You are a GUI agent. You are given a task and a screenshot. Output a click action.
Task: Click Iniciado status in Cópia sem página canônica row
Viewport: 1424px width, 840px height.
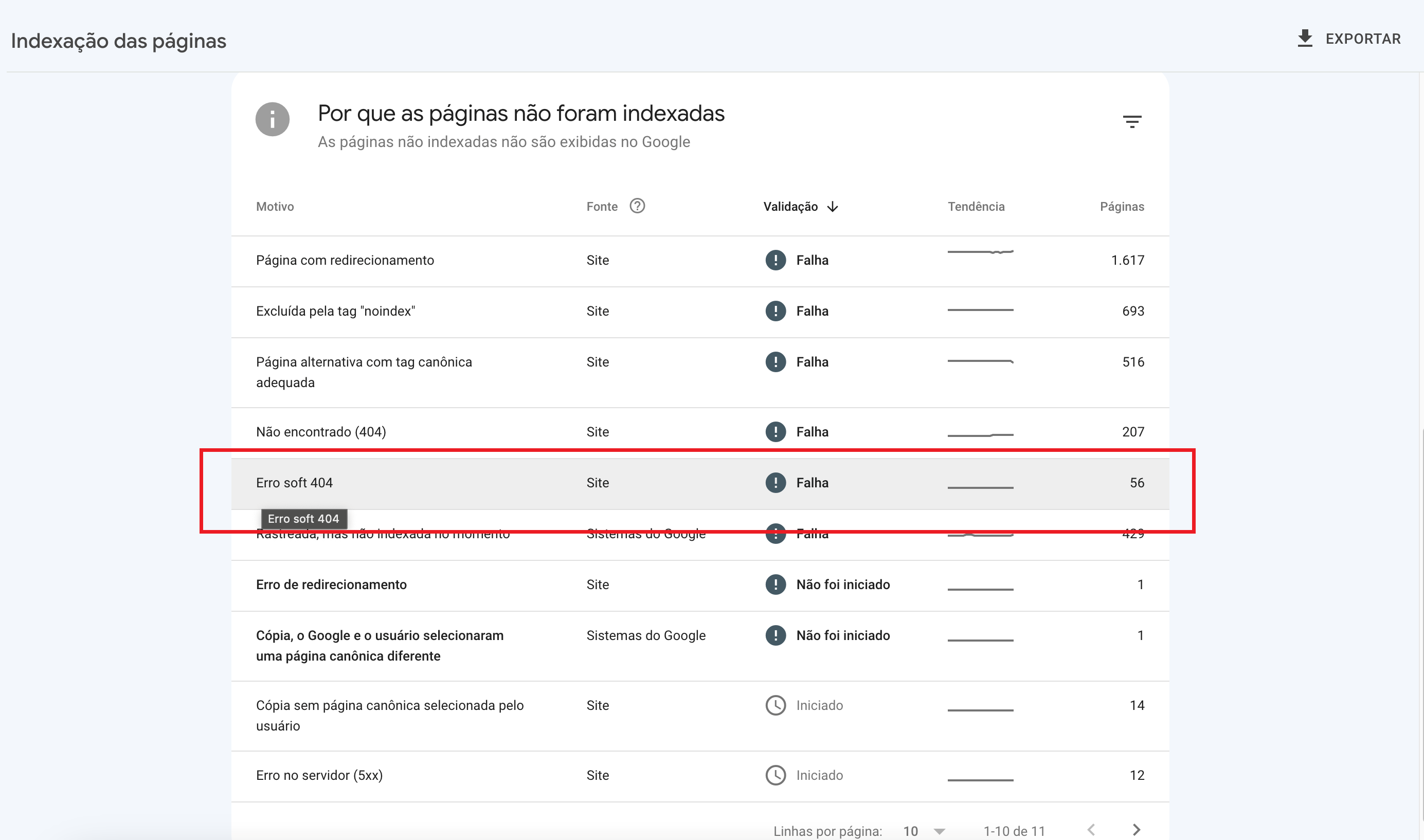[x=819, y=705]
